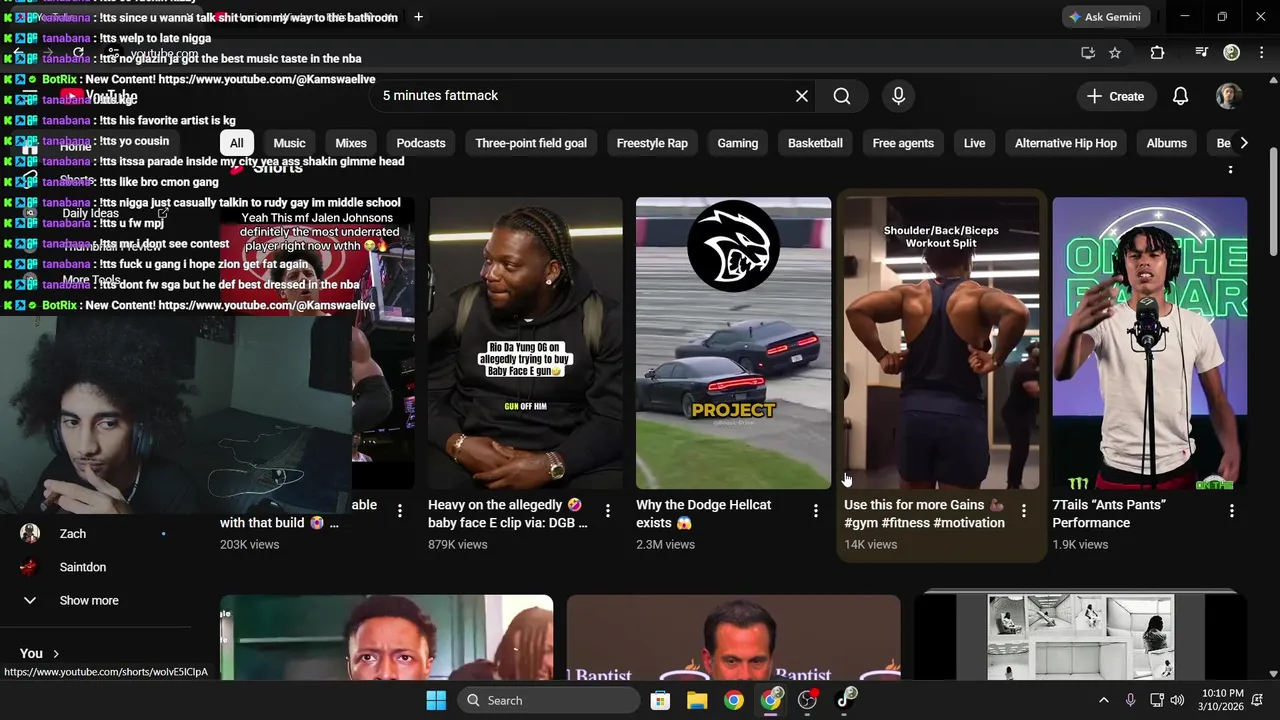Screen dimensions: 1280x720
Task: Open the Windows Start menu
Action: click(x=436, y=700)
